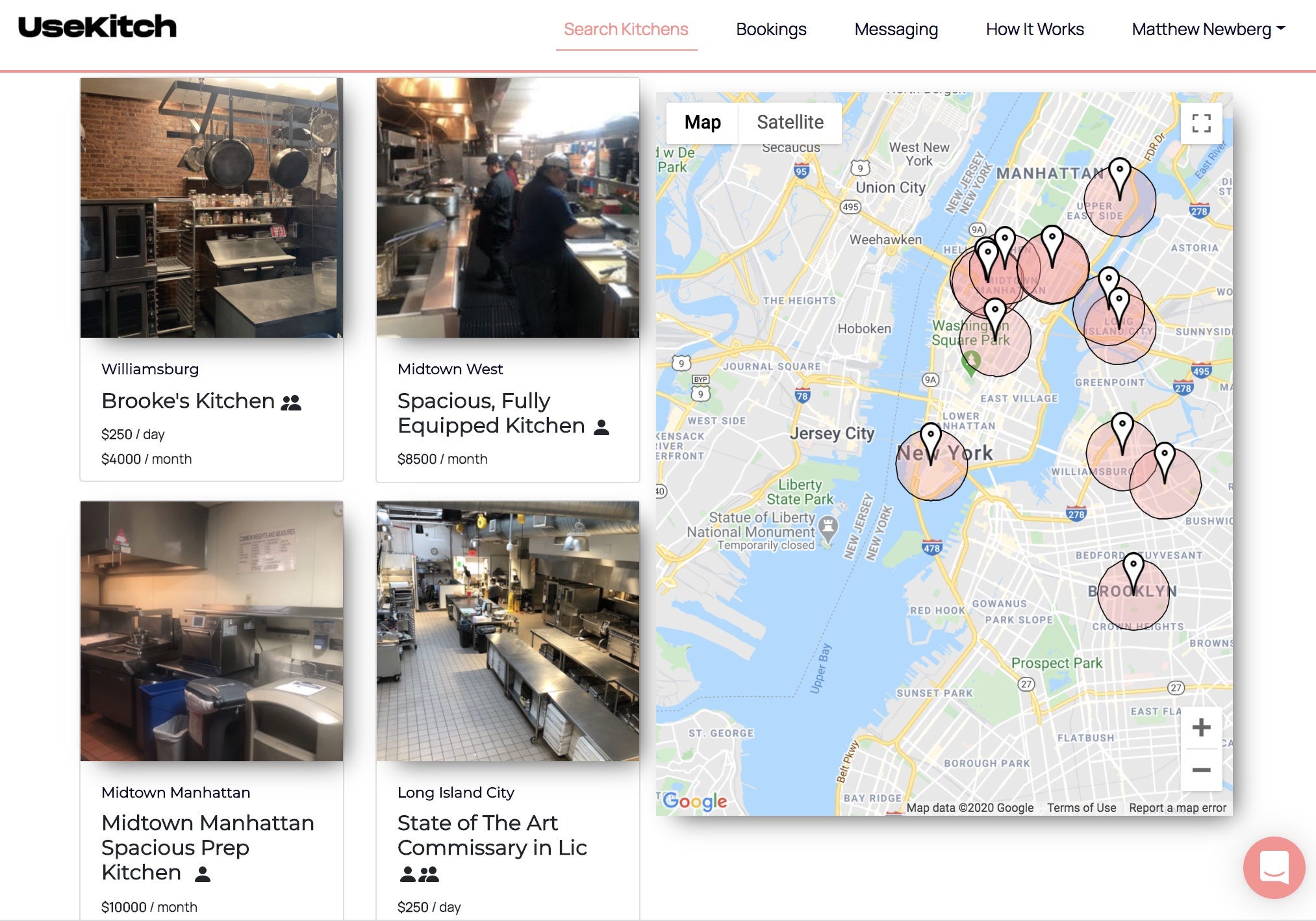Zoom out the map with minus button
1316x921 pixels.
[x=1201, y=770]
